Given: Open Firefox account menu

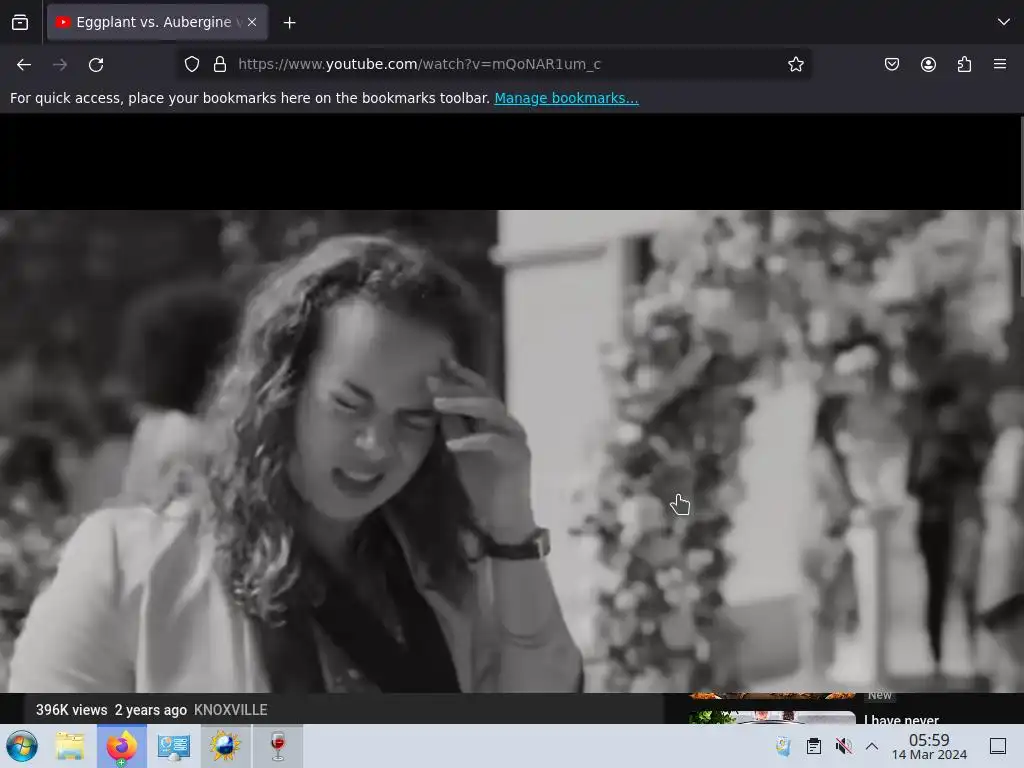Looking at the screenshot, I should click(x=928, y=64).
